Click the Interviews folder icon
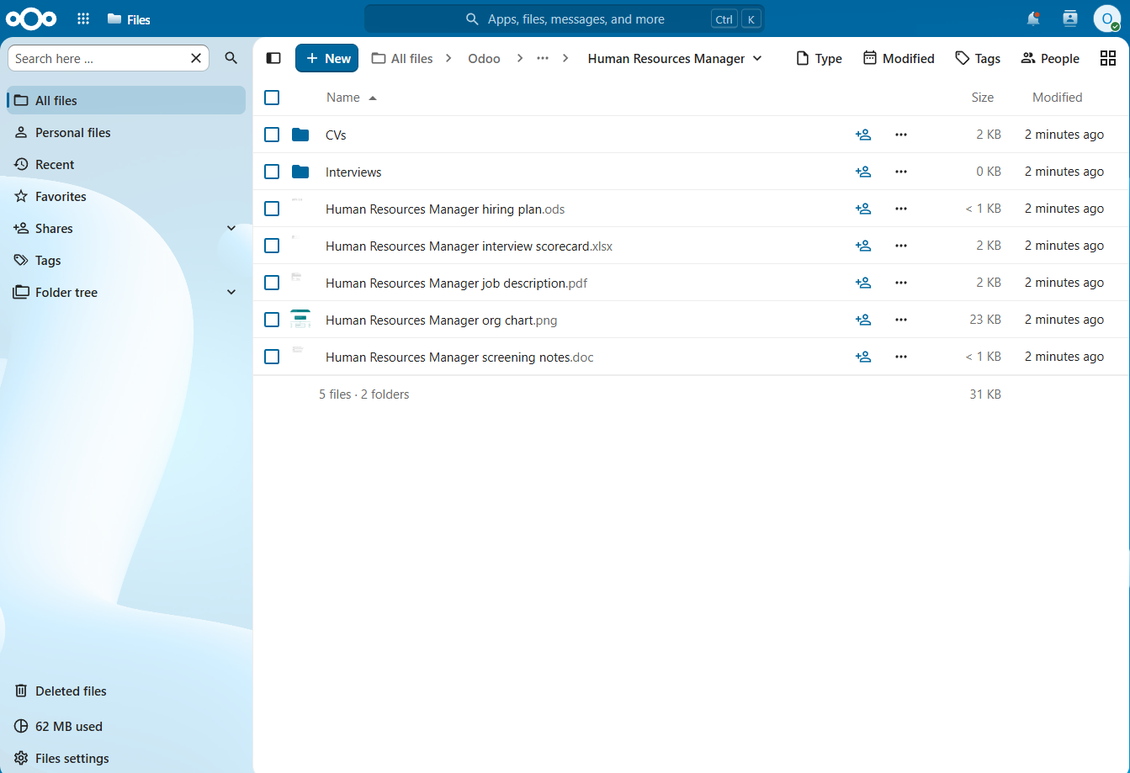Viewport: 1130px width, 773px height. [x=301, y=171]
